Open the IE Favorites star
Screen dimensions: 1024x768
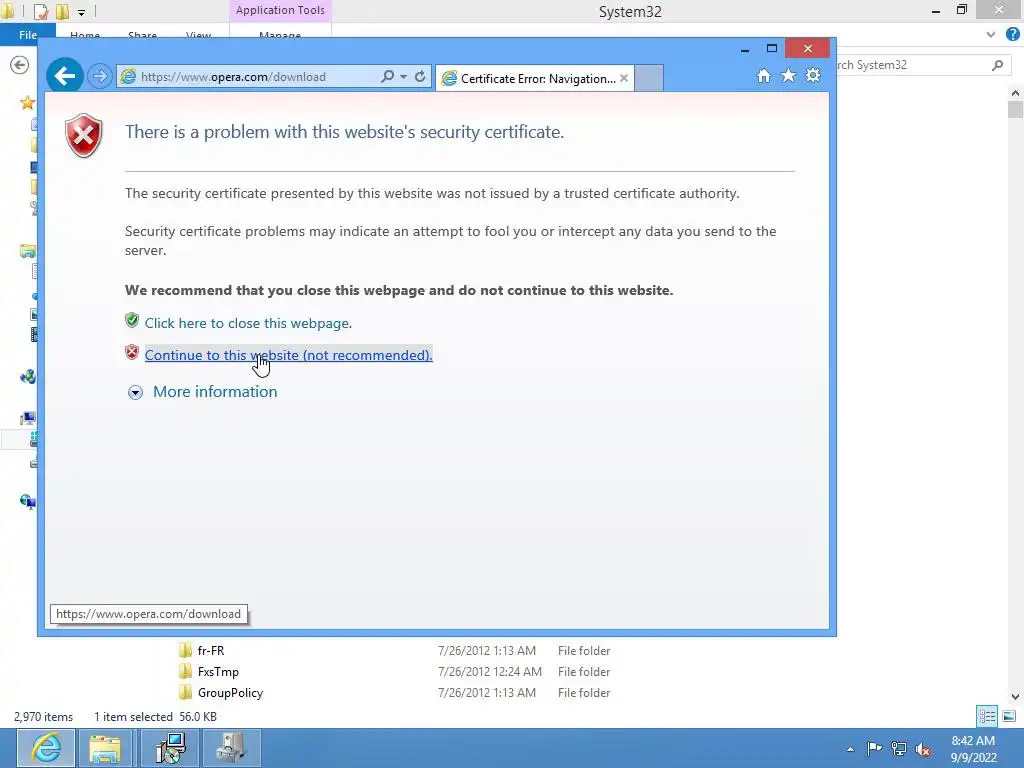pos(788,76)
